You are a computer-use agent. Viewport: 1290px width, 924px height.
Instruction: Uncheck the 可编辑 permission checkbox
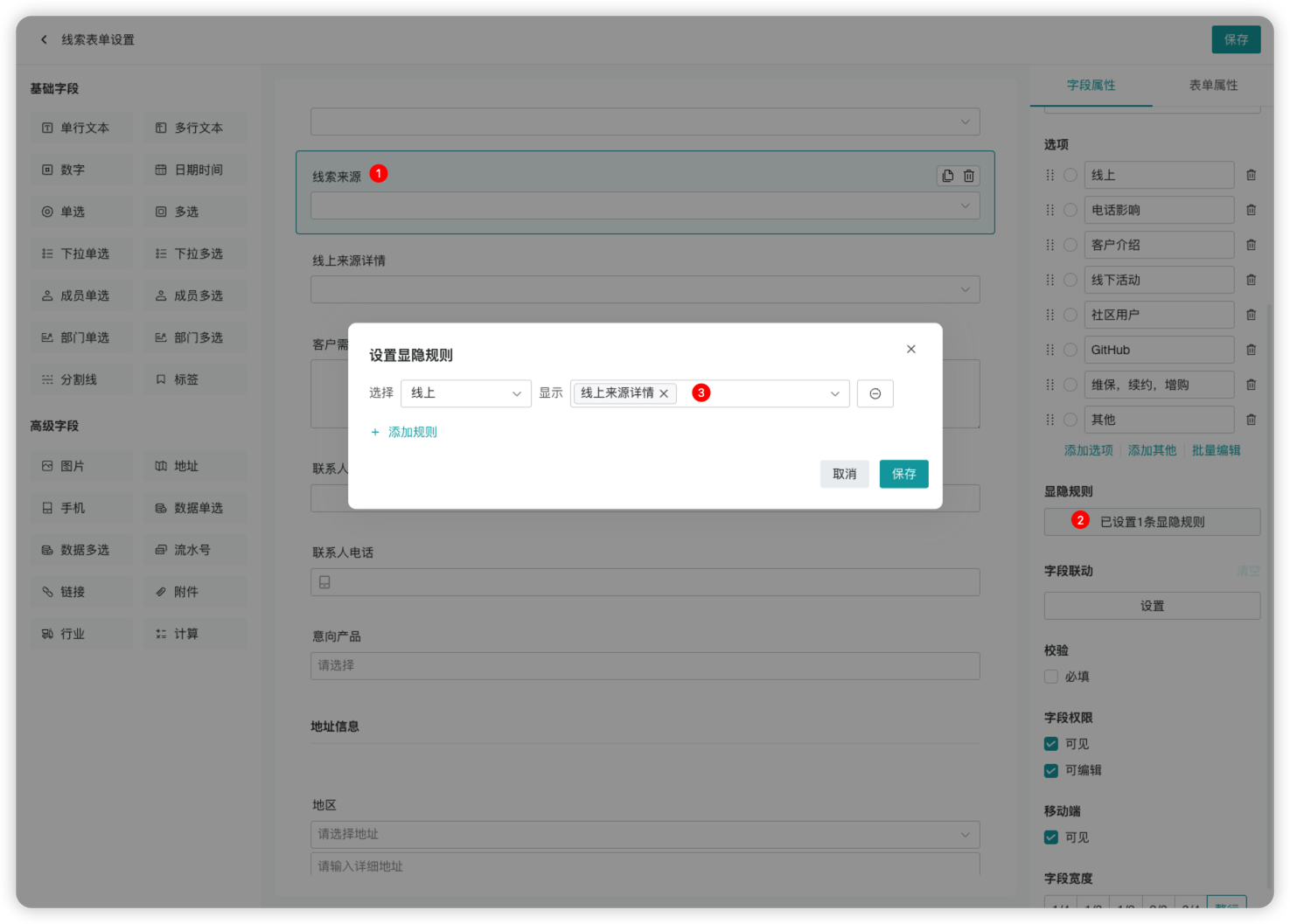[1051, 770]
